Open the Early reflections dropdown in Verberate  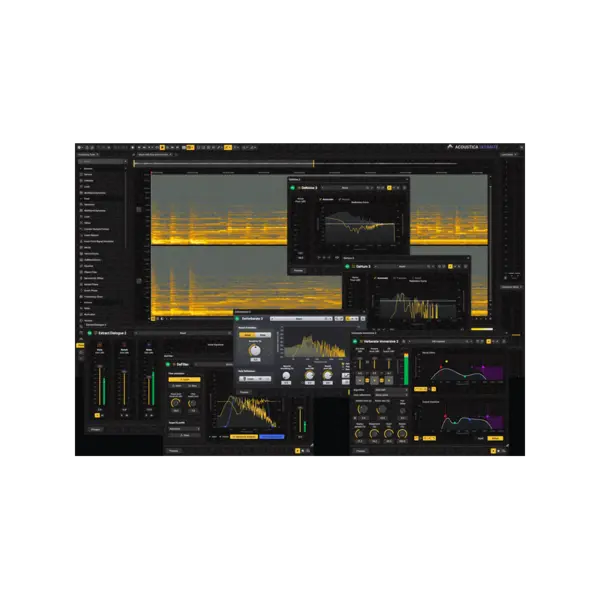pyautogui.click(x=391, y=395)
